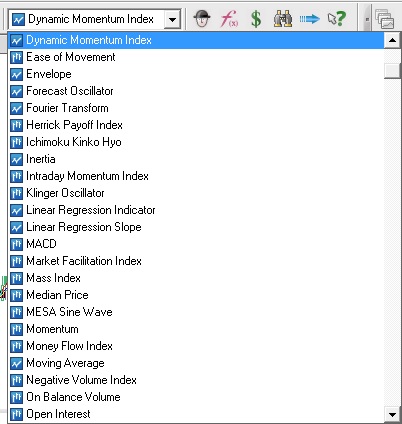Choose Klinger Oscillator
Screen dimensions: 402x424
196,193
